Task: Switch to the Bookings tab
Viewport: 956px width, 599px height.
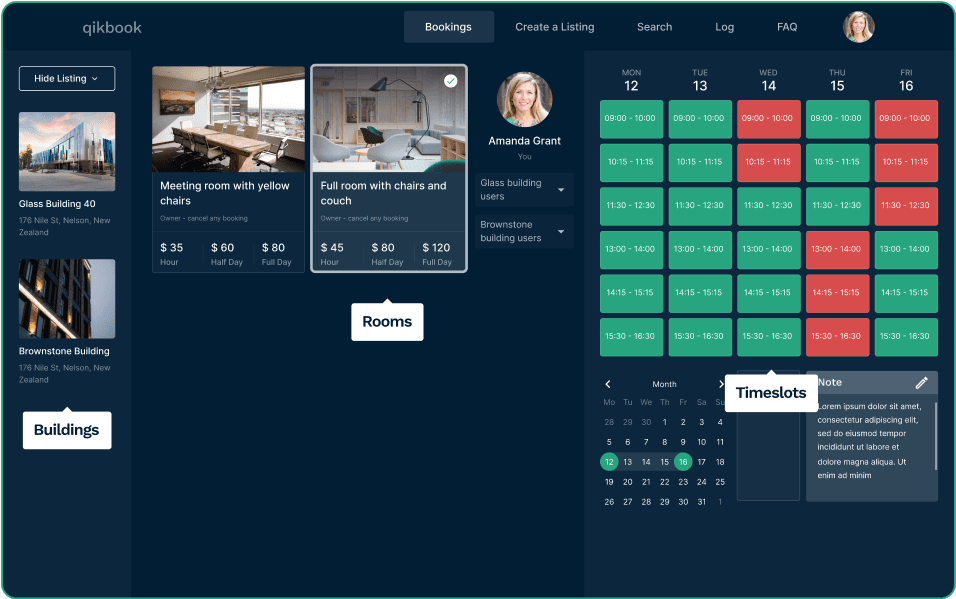Action: click(x=448, y=27)
